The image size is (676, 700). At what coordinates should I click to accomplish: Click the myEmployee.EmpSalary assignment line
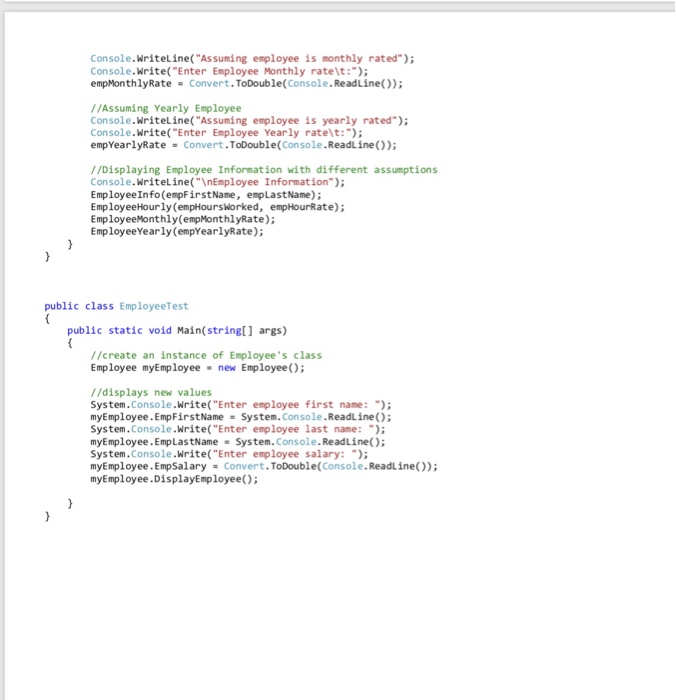(264, 466)
